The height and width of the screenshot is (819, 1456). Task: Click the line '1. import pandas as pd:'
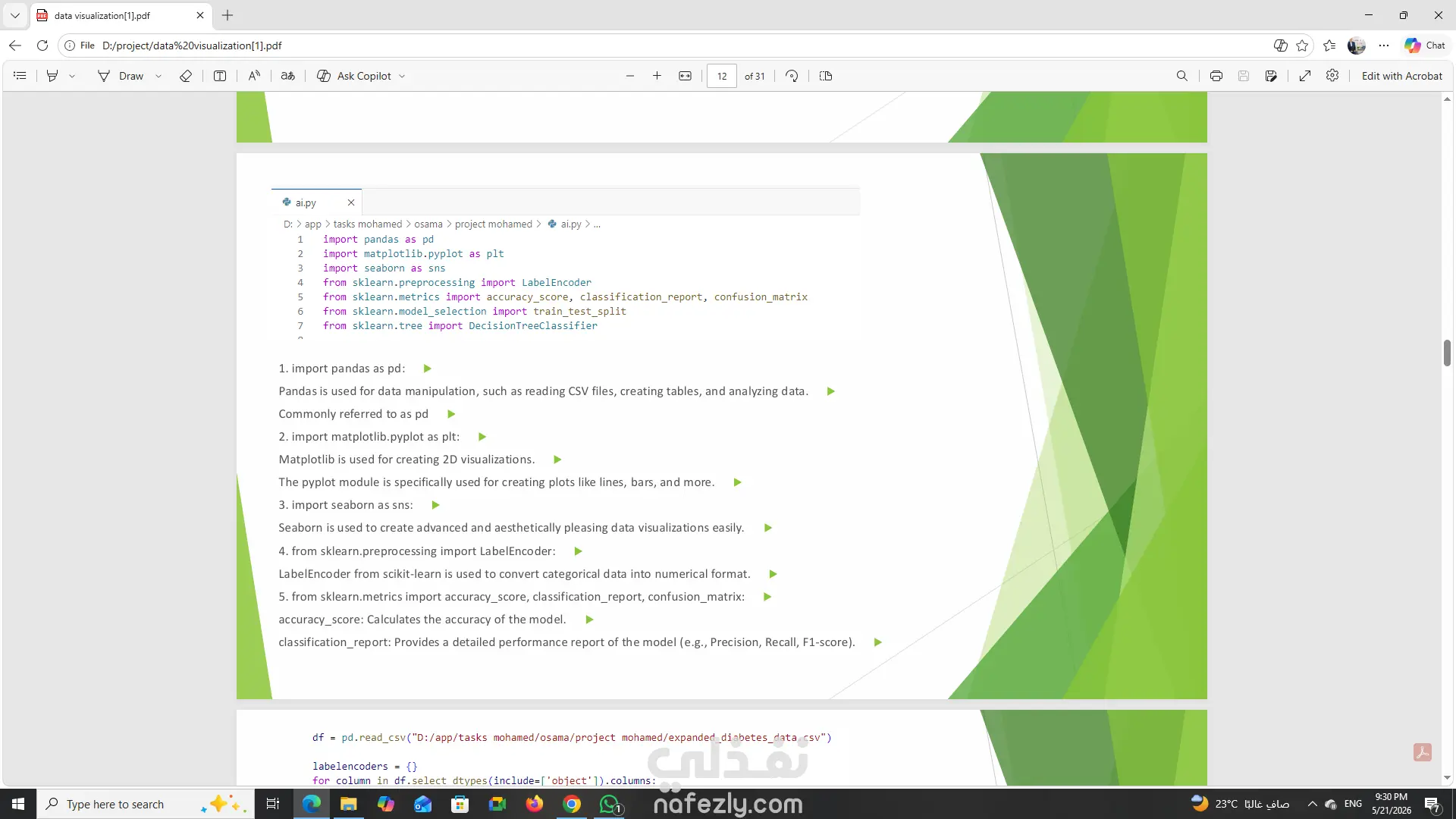(342, 369)
